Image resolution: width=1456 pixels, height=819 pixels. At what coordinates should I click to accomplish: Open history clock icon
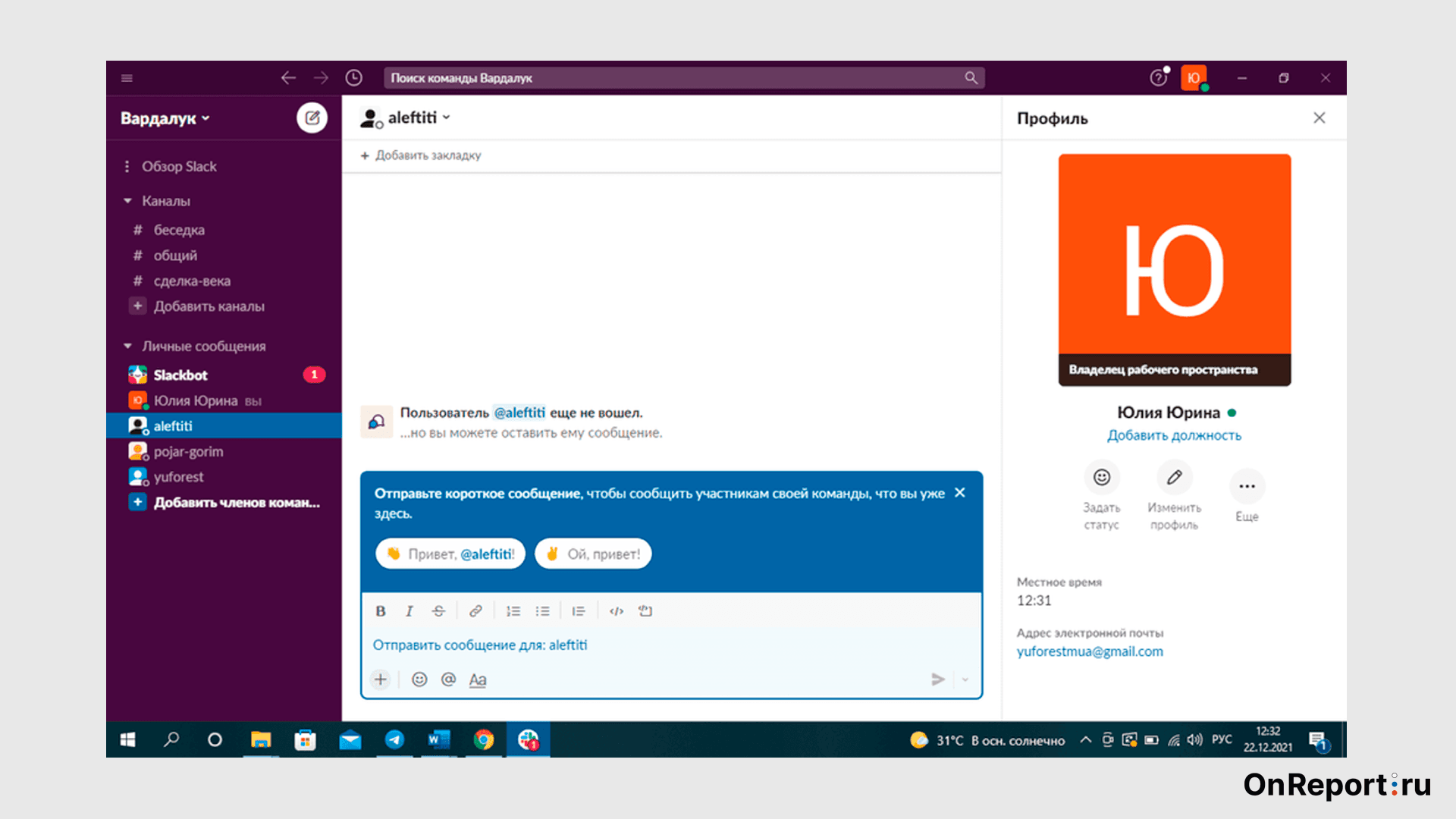click(354, 78)
